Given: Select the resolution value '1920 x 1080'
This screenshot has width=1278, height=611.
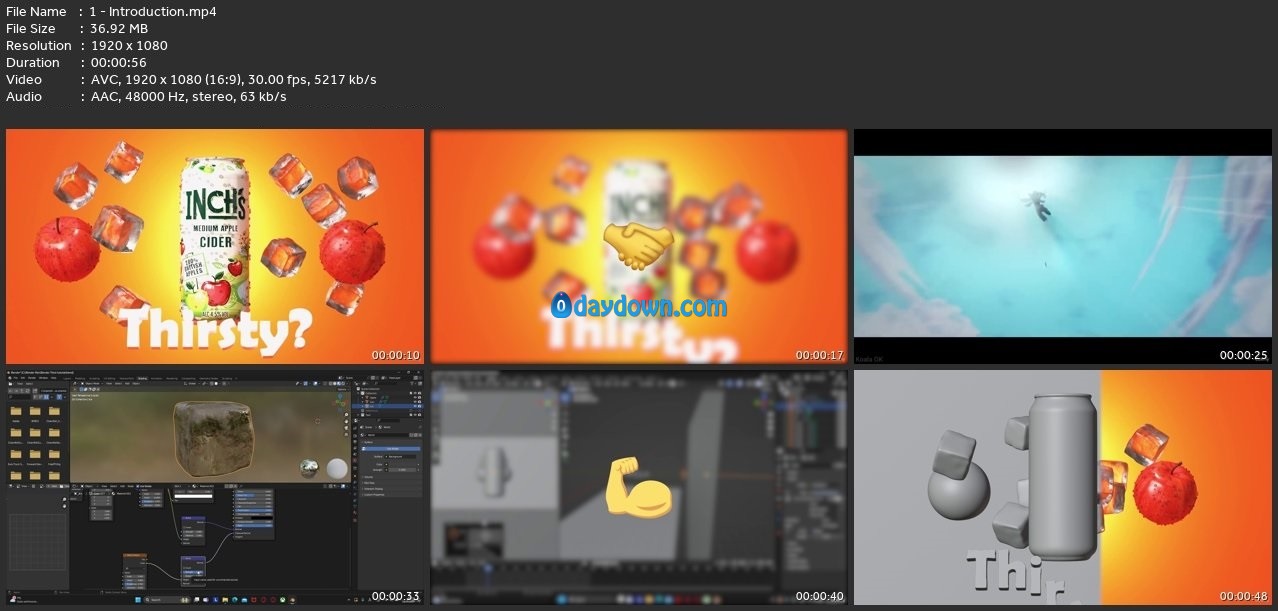Looking at the screenshot, I should pos(129,46).
